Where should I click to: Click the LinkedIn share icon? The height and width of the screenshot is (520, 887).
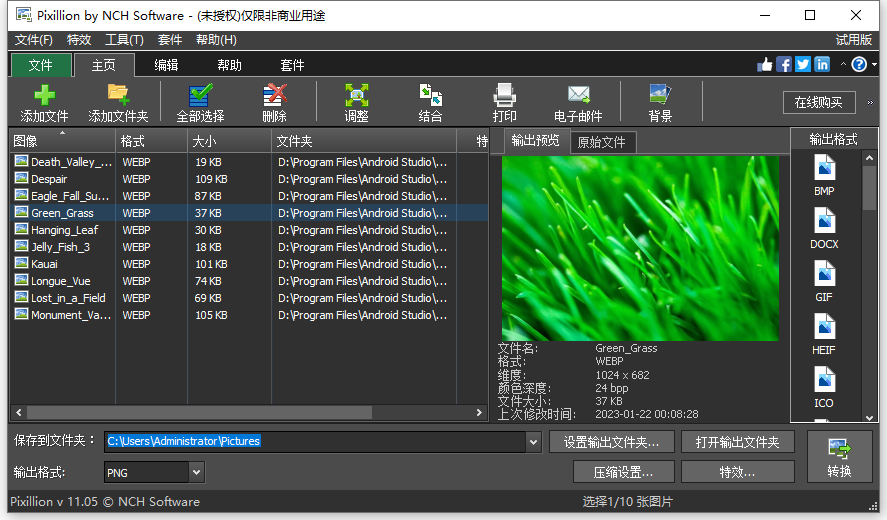point(822,65)
